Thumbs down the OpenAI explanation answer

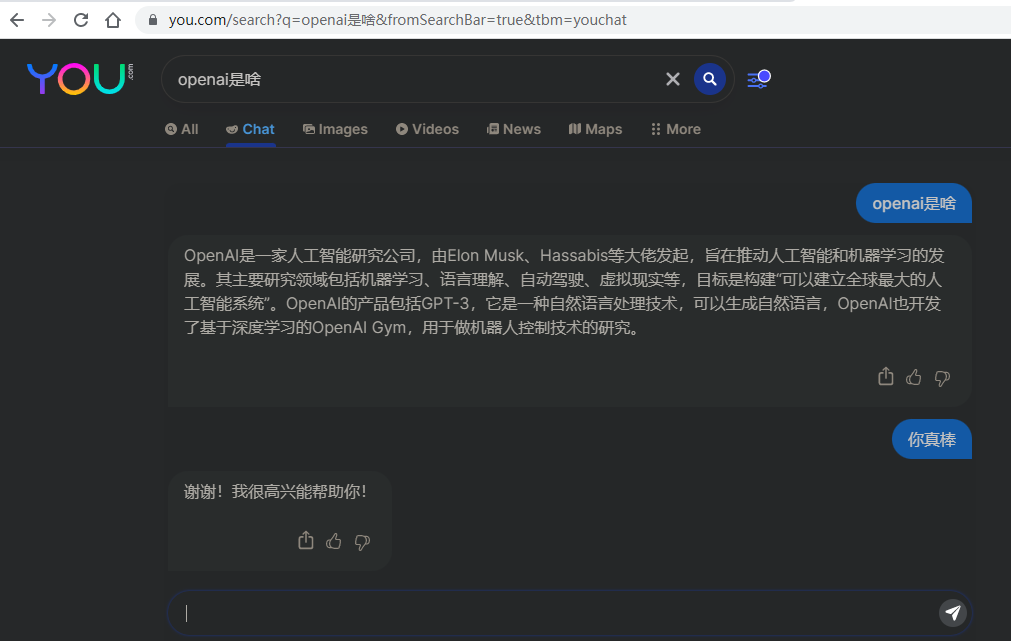coord(942,378)
